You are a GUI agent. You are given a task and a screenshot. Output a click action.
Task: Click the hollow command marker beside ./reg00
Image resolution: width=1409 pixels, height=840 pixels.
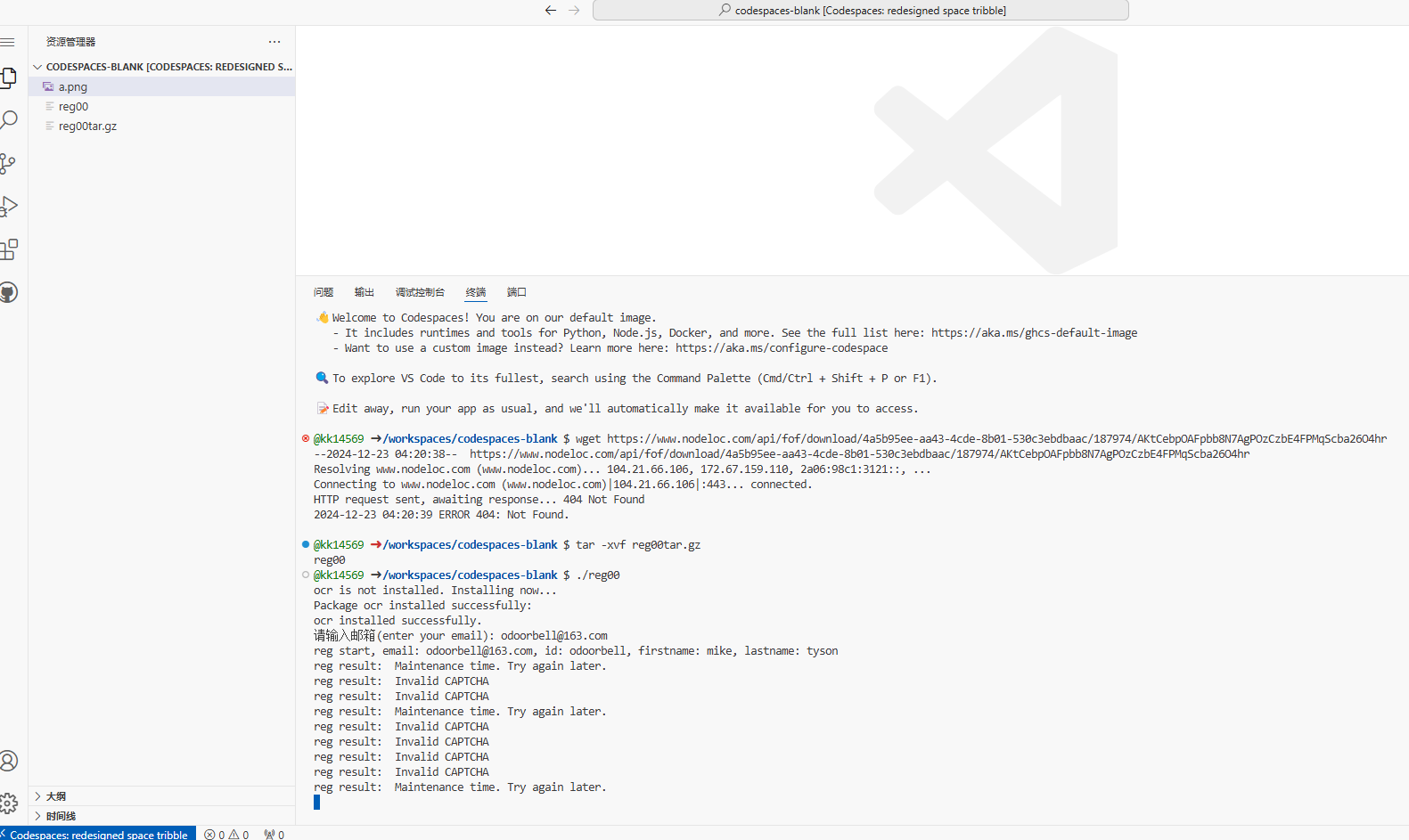tap(306, 575)
